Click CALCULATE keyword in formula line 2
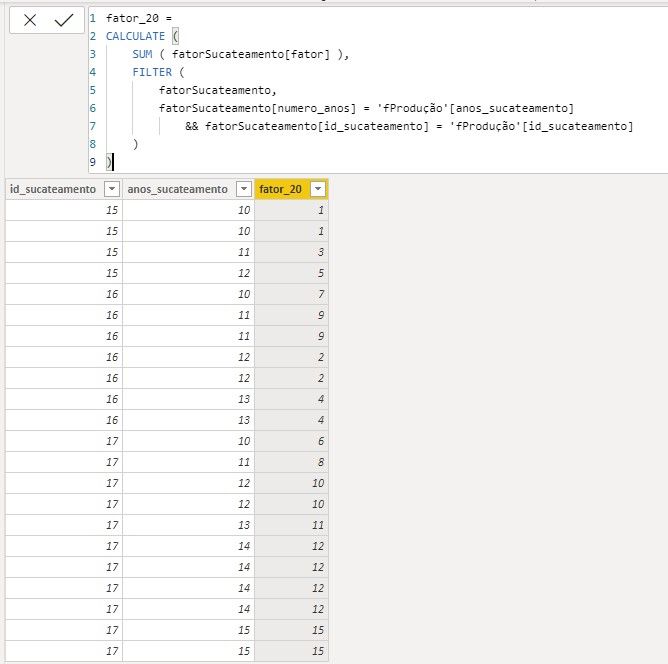The image size is (668, 664). point(135,36)
